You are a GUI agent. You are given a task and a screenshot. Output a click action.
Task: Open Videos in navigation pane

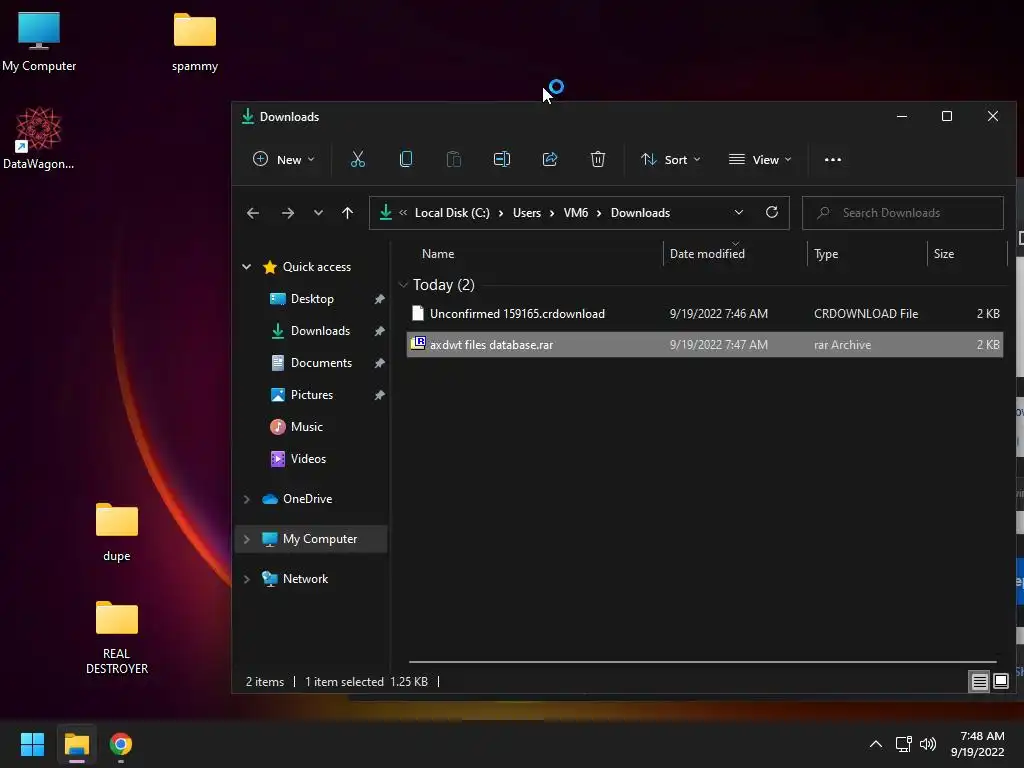coord(308,458)
